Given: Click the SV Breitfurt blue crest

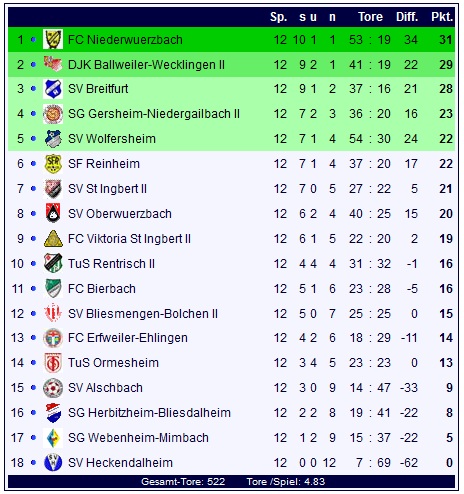Looking at the screenshot, I should coord(53,89).
